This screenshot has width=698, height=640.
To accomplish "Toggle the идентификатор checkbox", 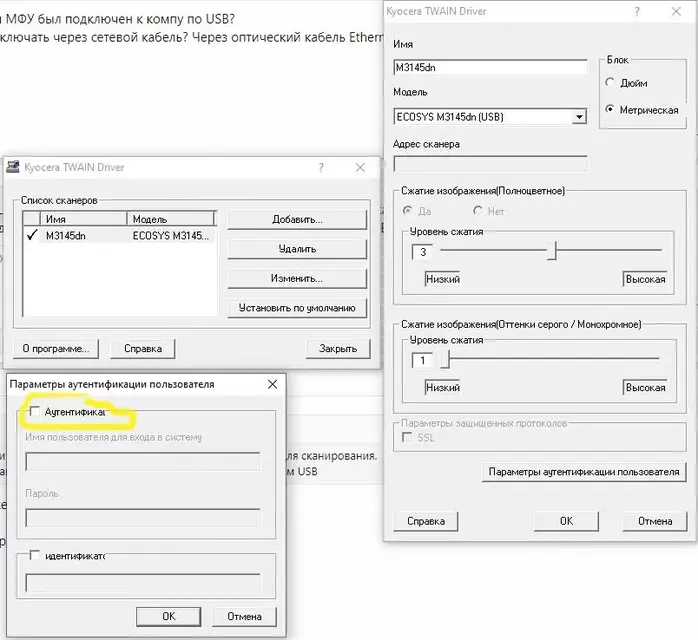I will click(x=35, y=555).
